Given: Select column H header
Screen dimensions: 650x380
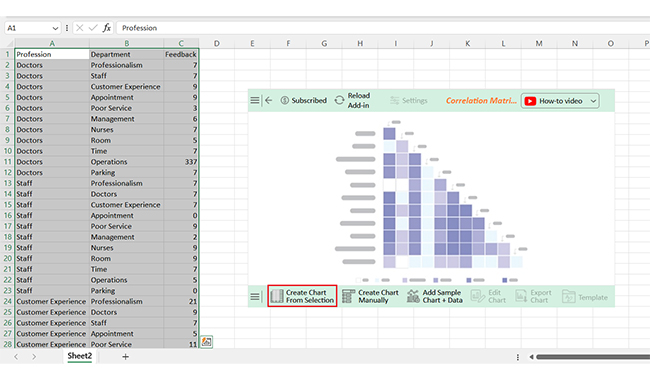Looking at the screenshot, I should pos(360,44).
